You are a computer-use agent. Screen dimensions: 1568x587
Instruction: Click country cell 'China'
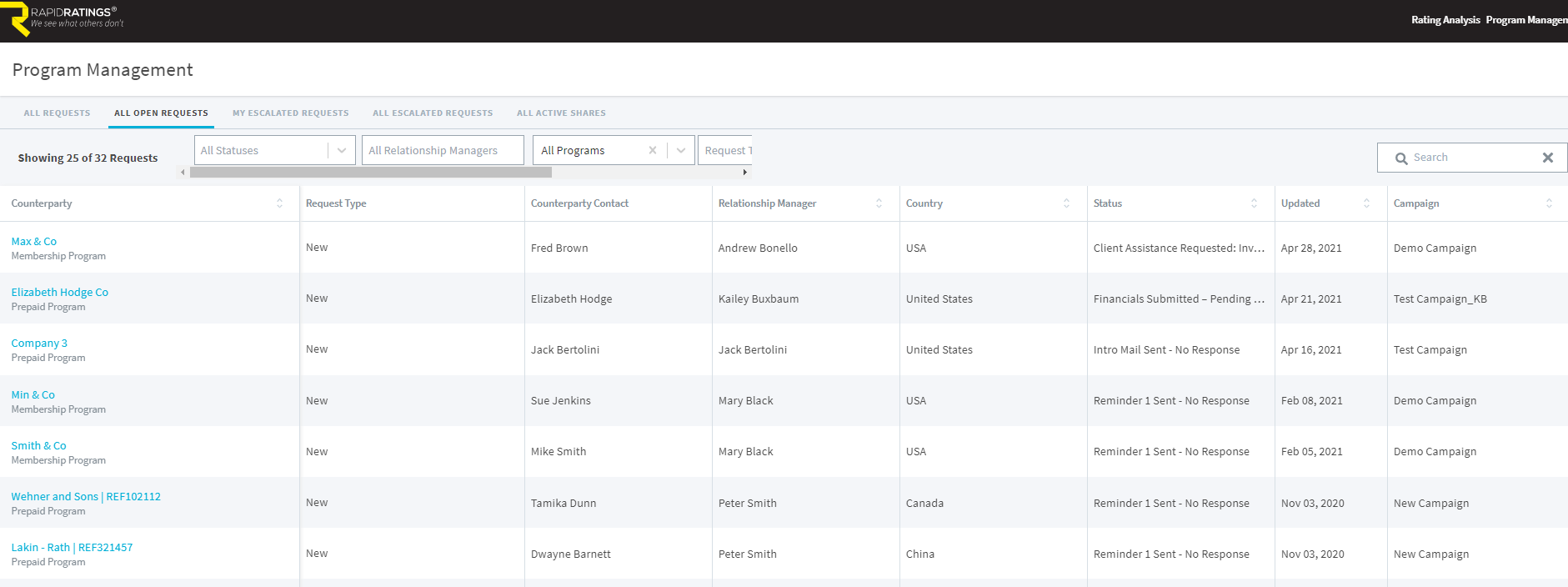920,554
